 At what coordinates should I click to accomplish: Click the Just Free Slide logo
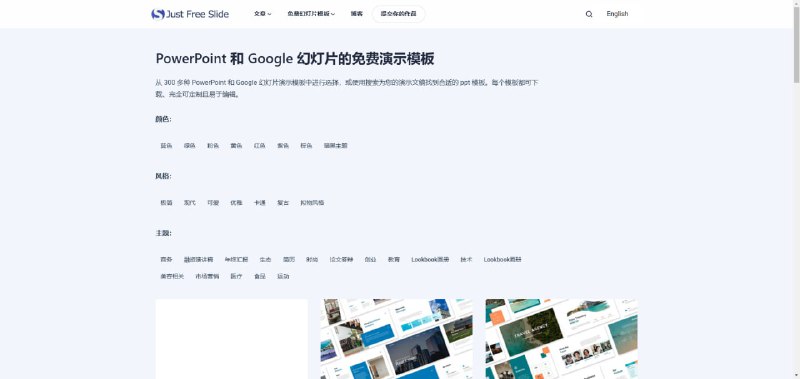coord(190,14)
